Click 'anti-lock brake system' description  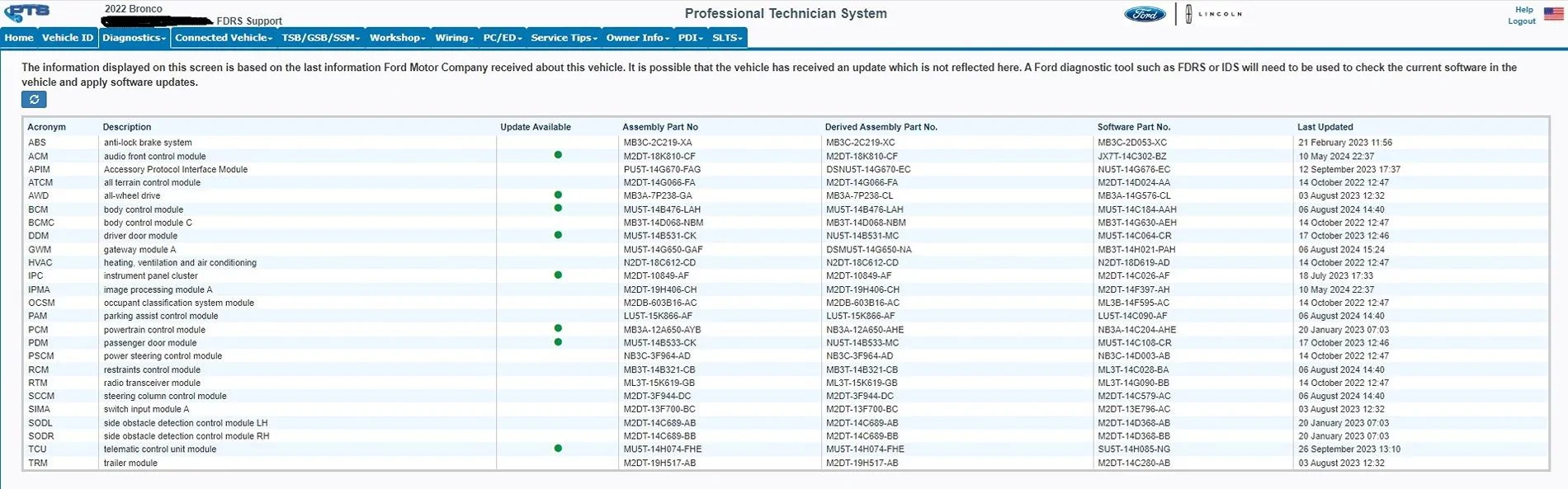148,143
